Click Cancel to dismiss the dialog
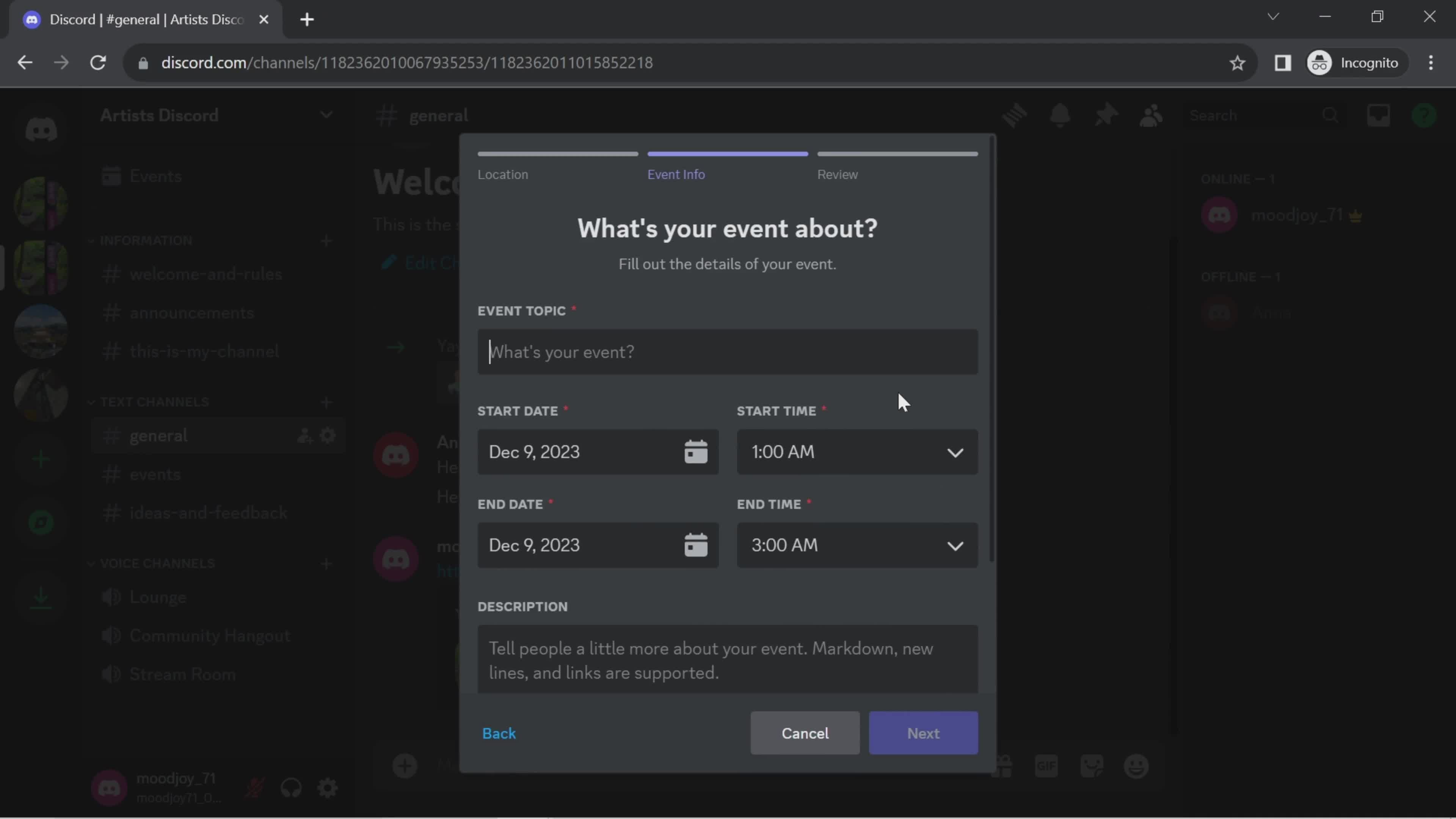 805,733
